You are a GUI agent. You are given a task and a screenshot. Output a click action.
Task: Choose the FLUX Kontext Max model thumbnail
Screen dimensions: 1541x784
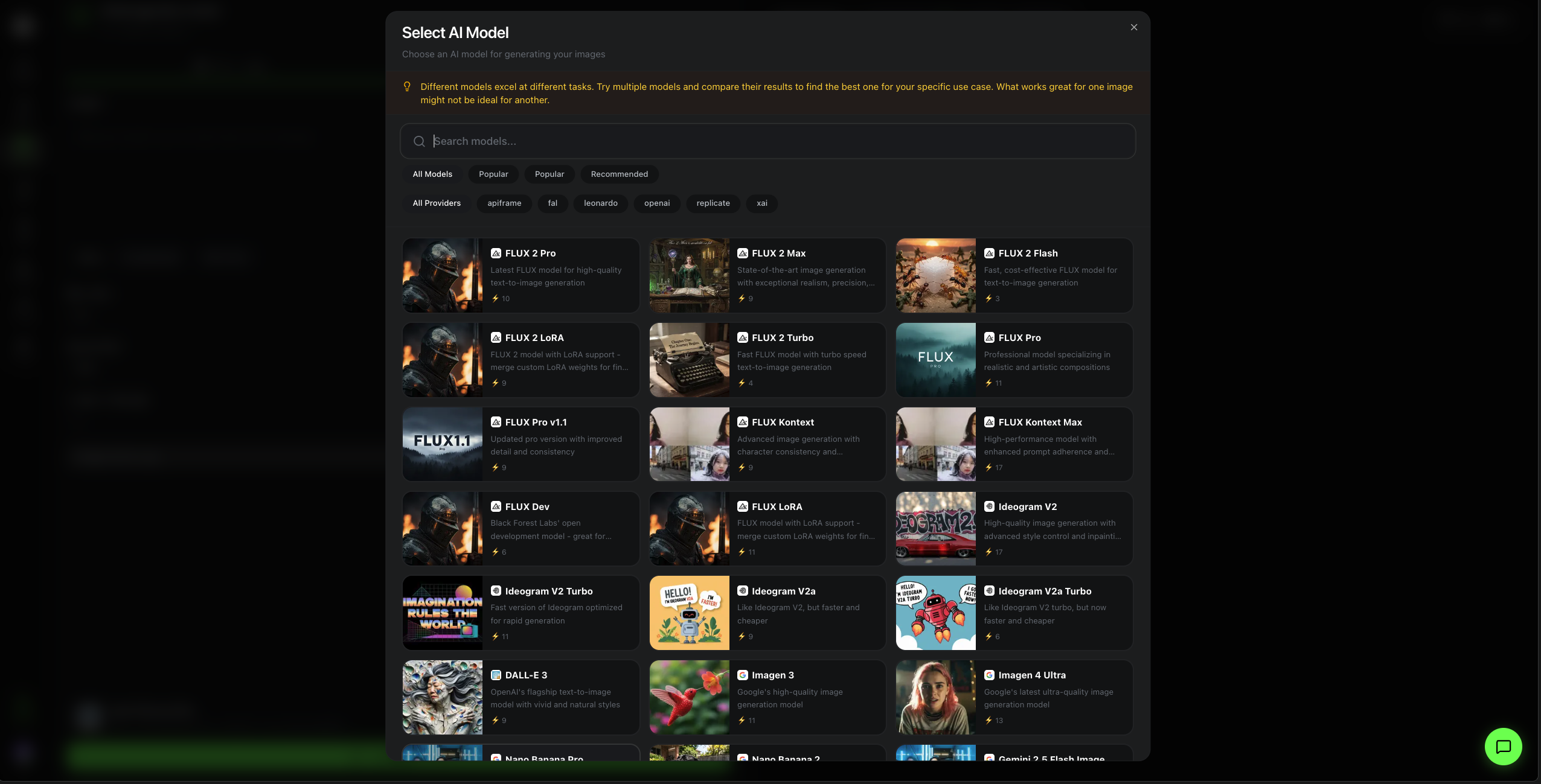(935, 444)
